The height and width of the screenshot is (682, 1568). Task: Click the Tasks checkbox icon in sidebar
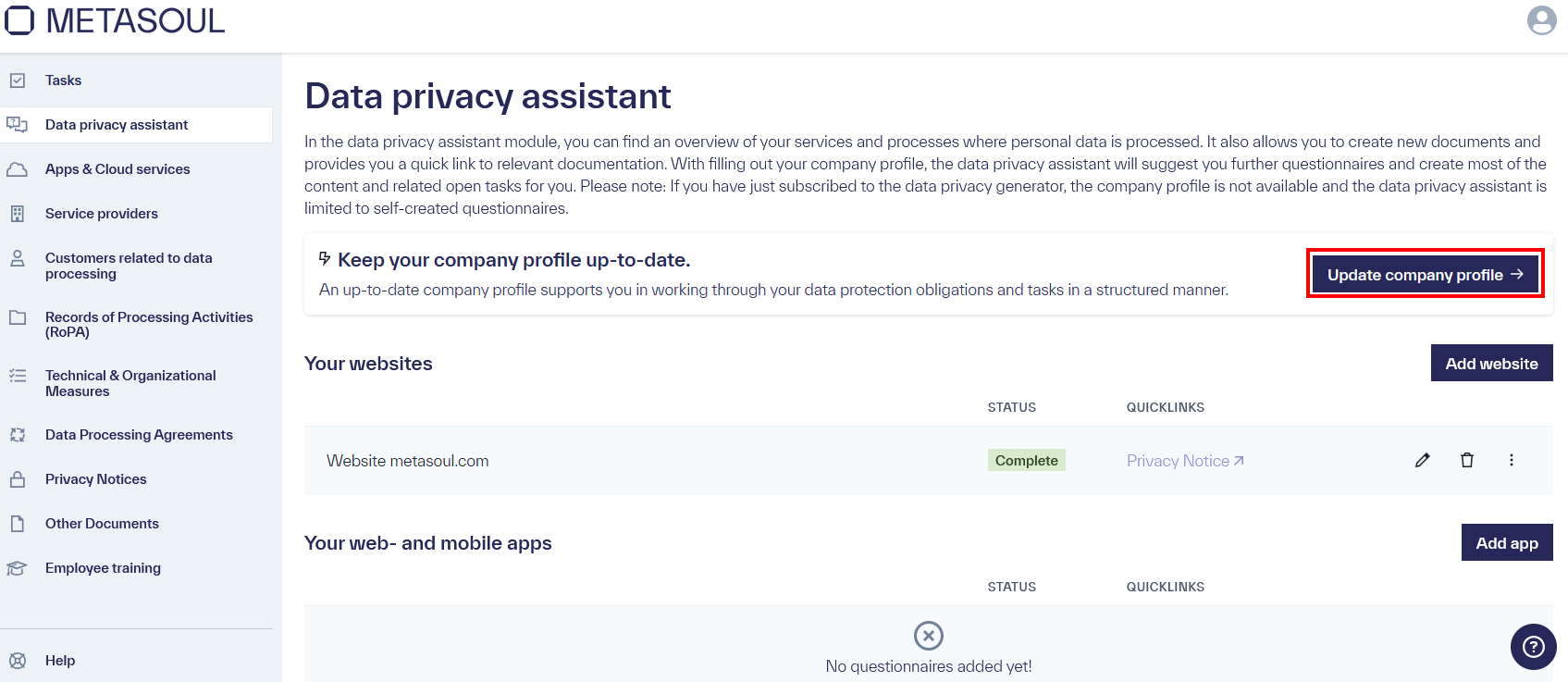(x=18, y=81)
